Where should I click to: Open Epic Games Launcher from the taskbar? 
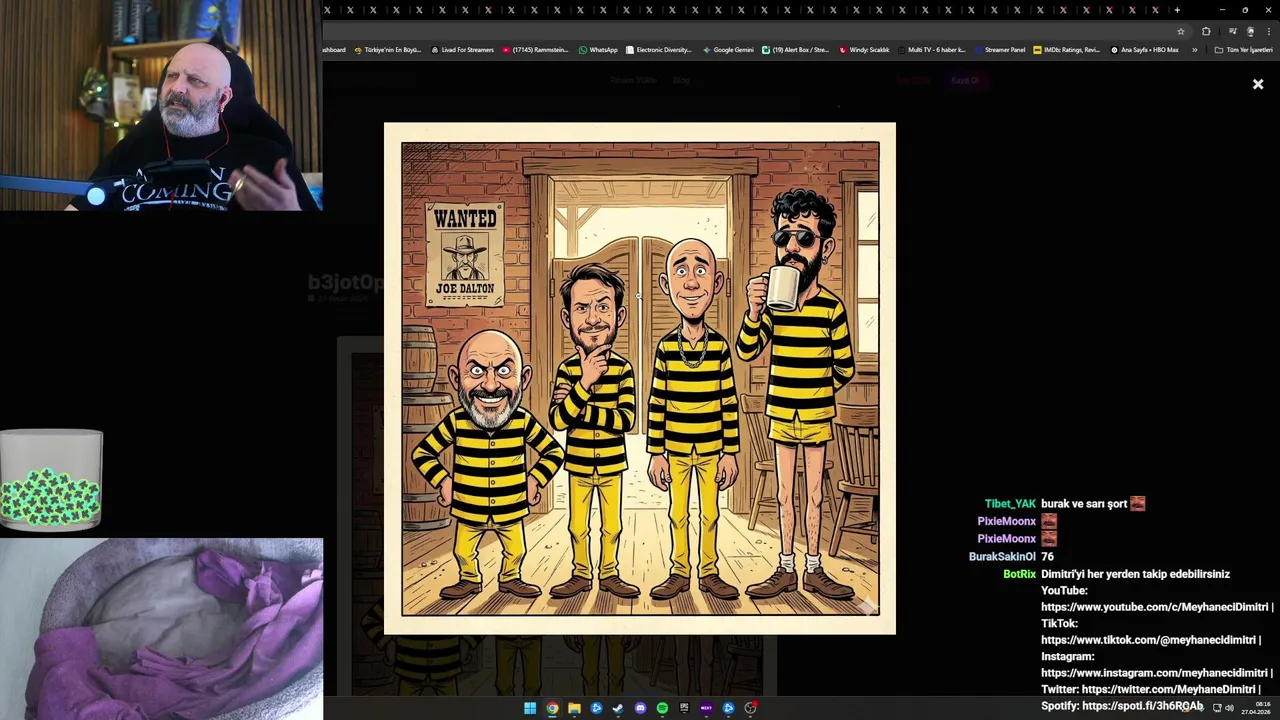[684, 708]
